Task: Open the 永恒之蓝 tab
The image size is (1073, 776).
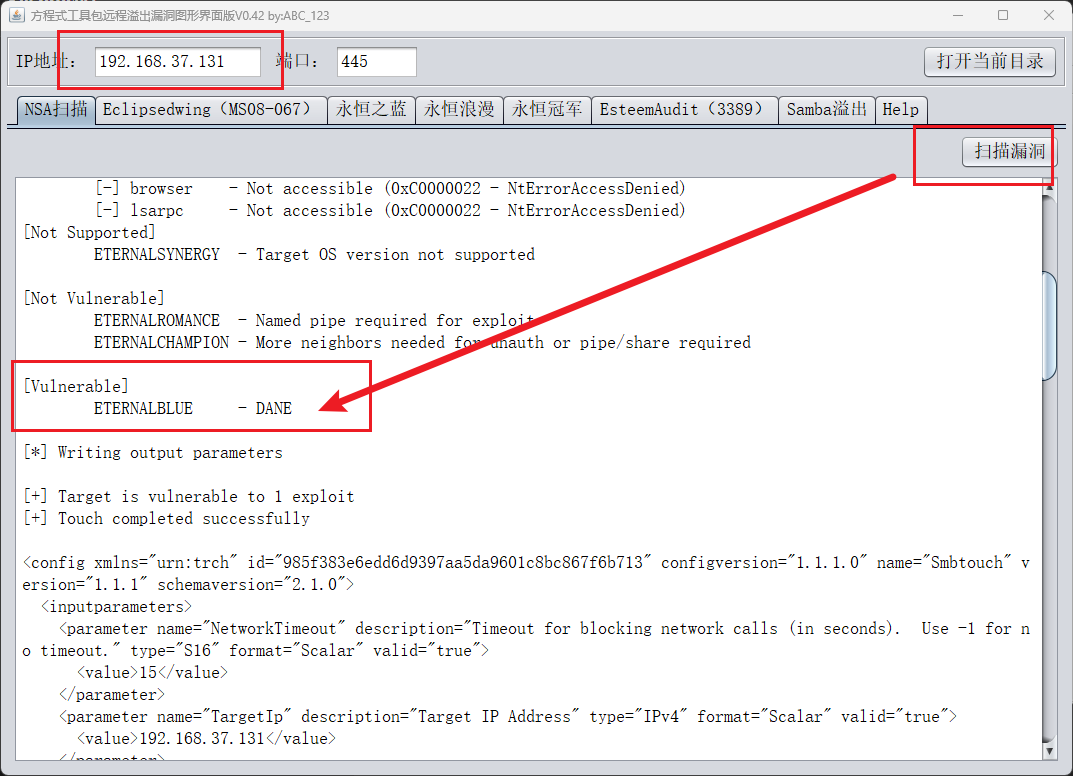Action: tap(371, 110)
